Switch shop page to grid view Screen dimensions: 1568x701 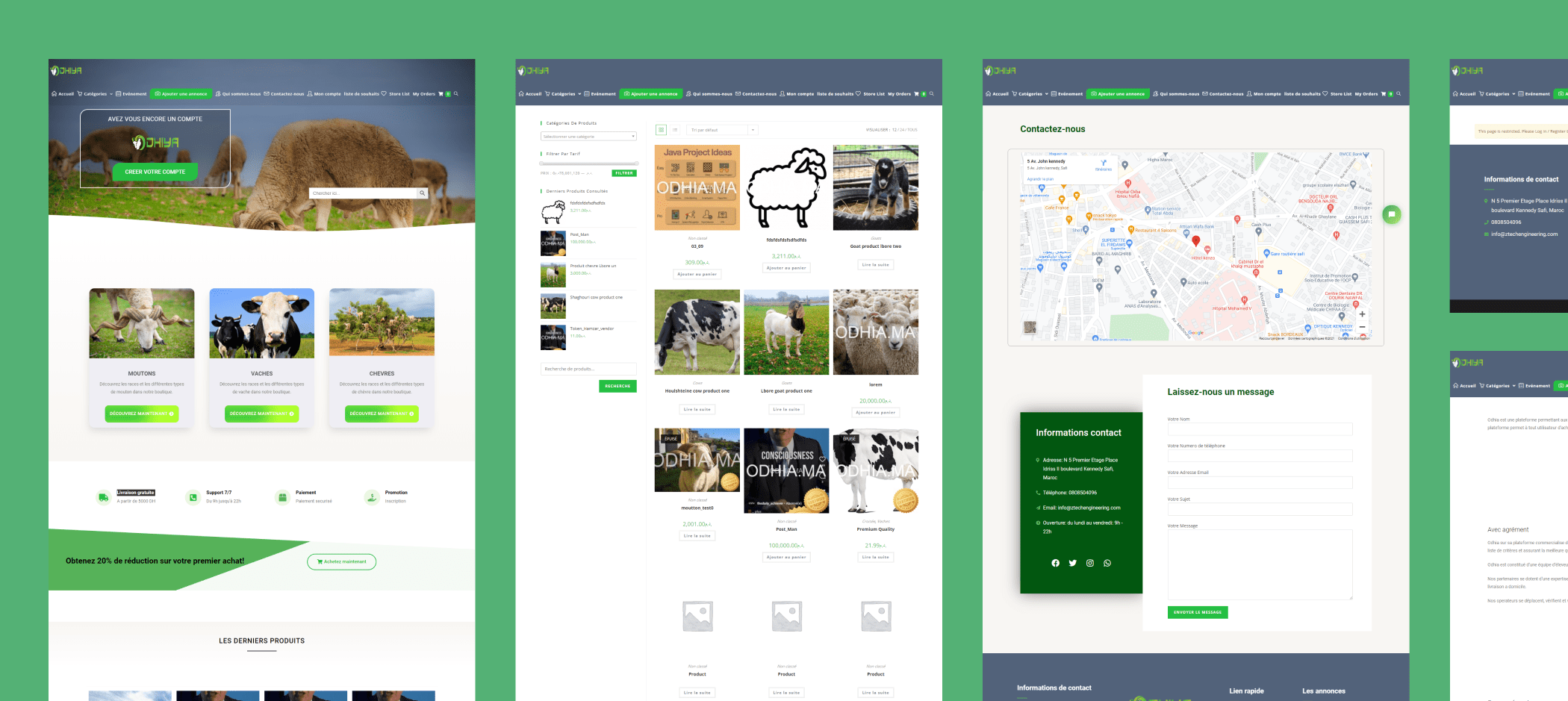pos(661,130)
